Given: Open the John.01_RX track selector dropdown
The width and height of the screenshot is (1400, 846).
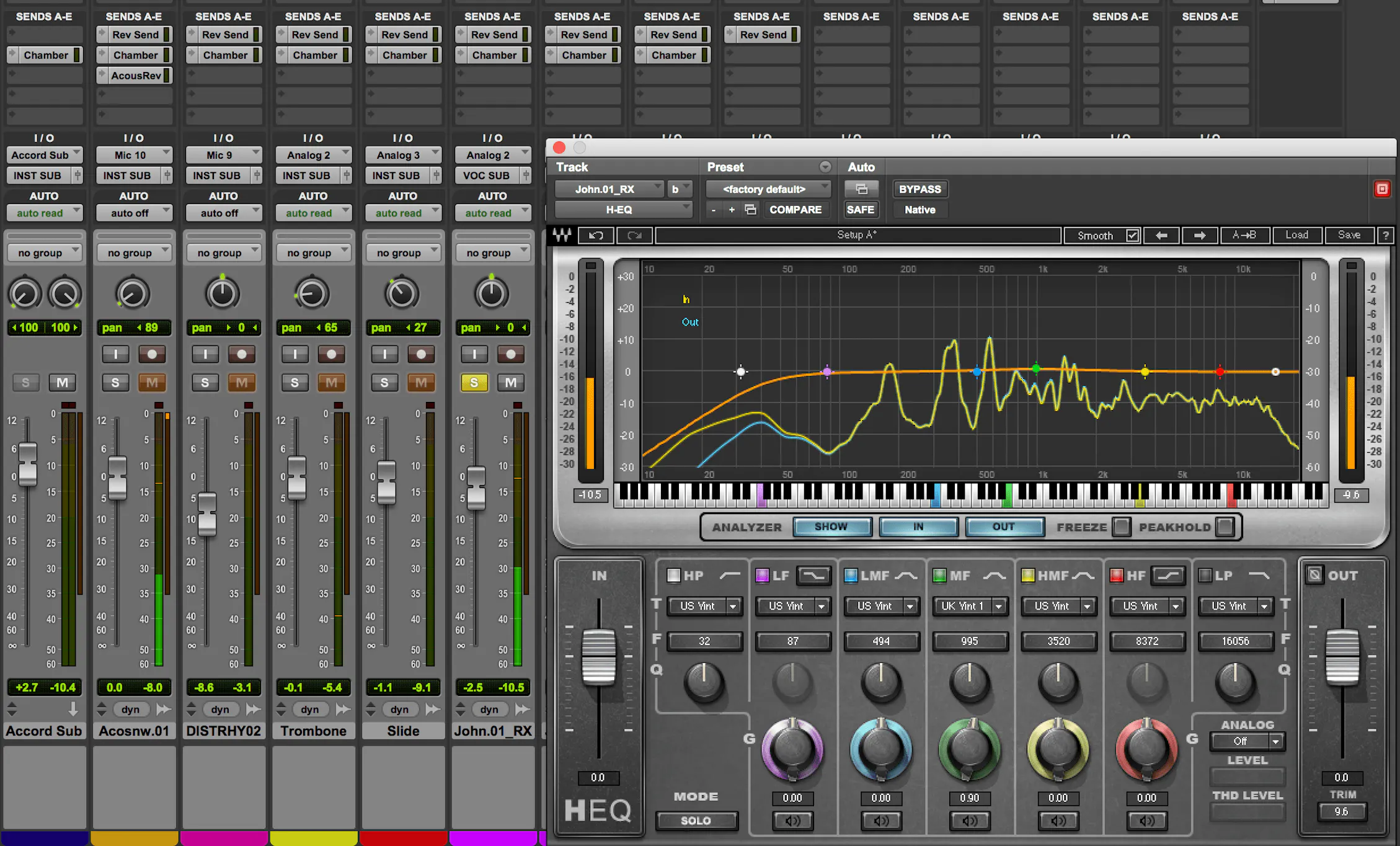Looking at the screenshot, I should (609, 189).
